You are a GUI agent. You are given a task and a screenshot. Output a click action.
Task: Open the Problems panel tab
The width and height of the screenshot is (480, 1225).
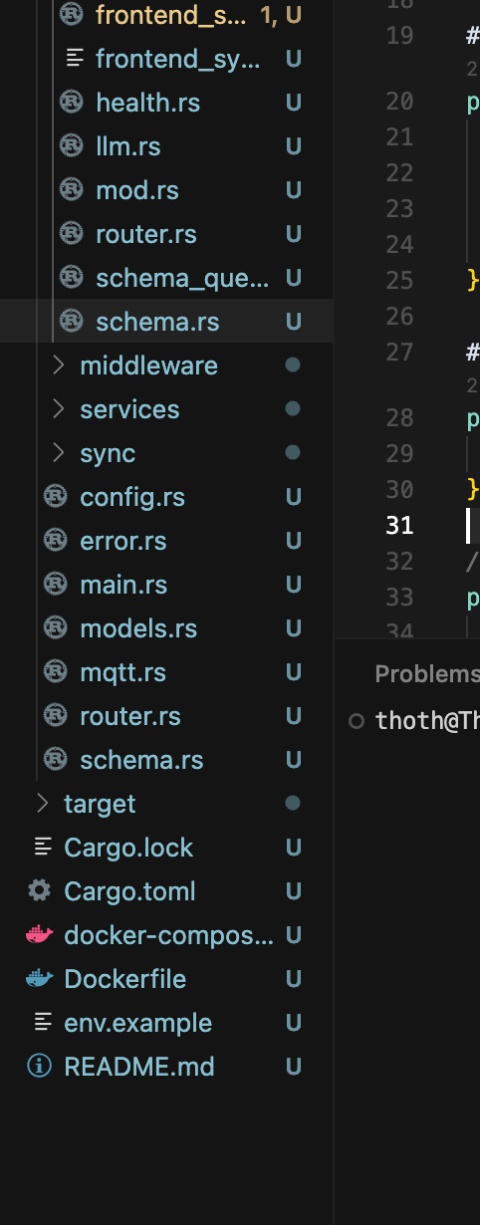(x=427, y=674)
